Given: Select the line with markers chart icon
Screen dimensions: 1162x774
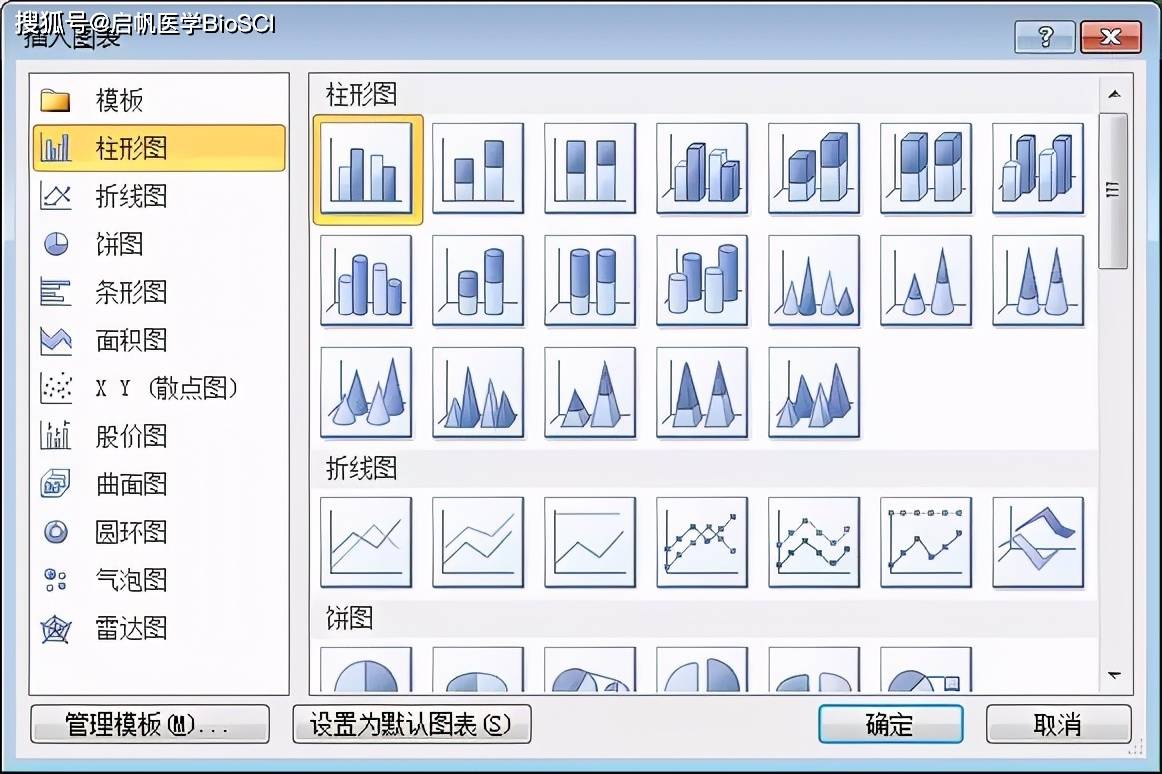Looking at the screenshot, I should pos(702,543).
